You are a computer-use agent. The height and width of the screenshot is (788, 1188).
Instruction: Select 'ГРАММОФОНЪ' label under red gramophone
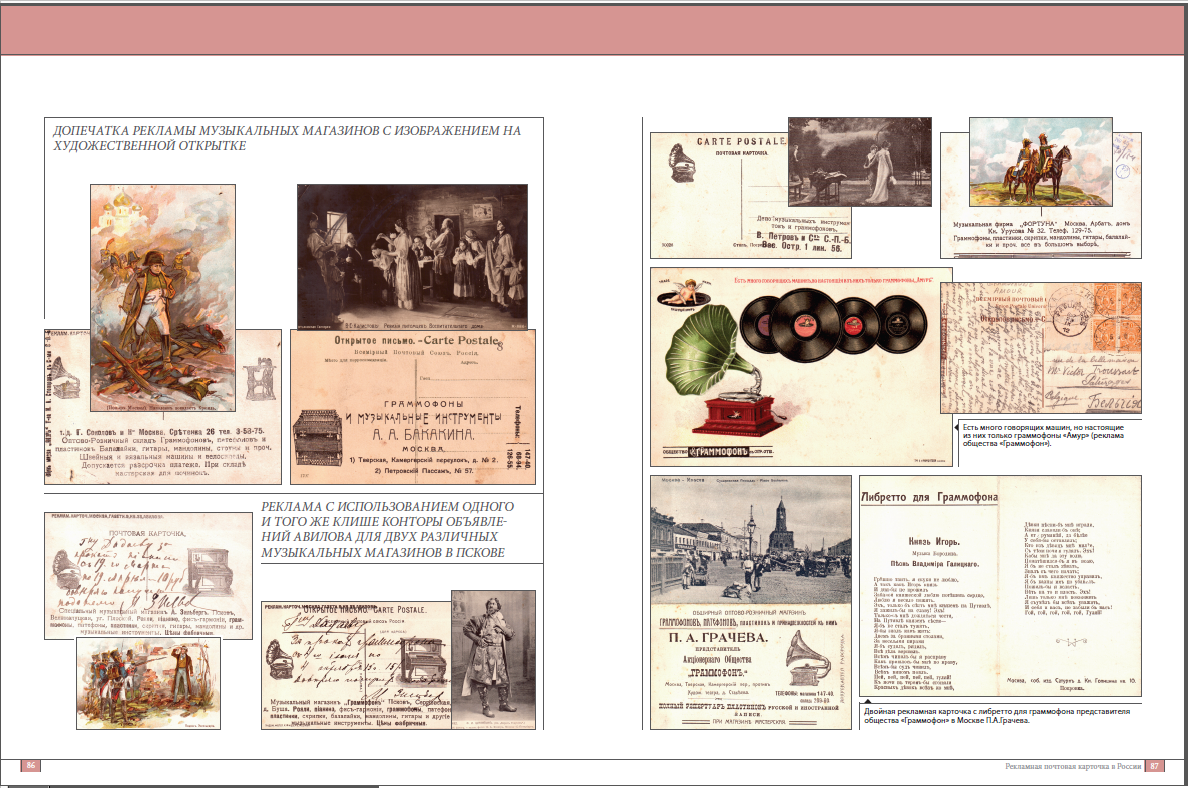(717, 452)
